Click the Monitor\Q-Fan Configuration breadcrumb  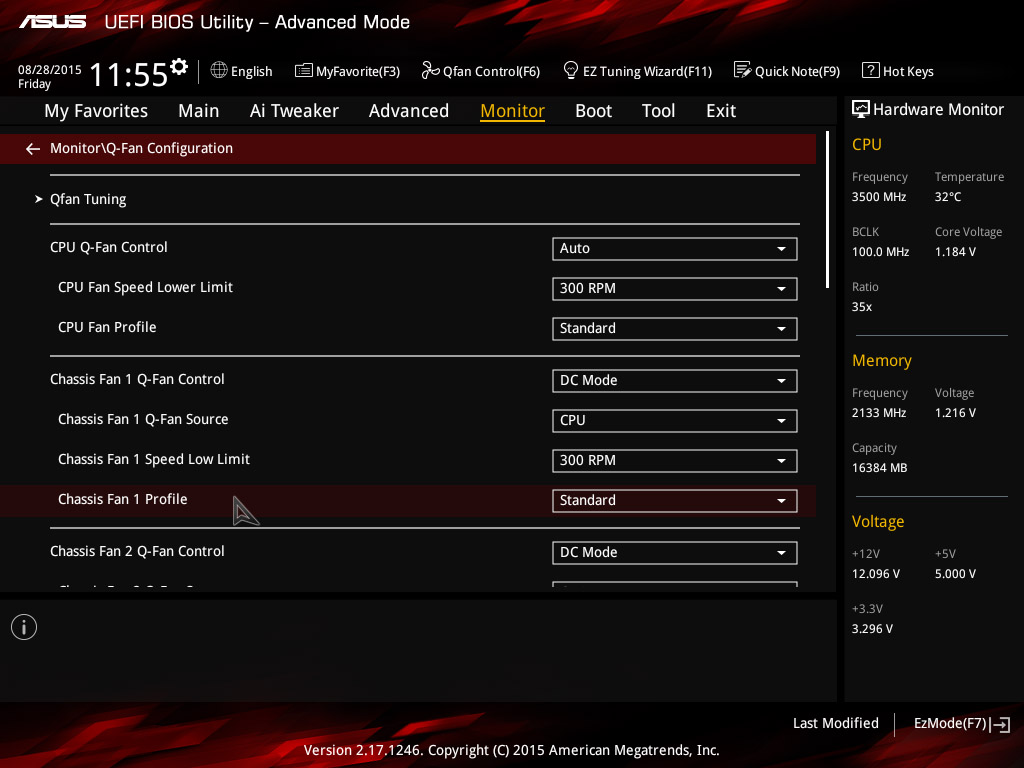pos(141,148)
